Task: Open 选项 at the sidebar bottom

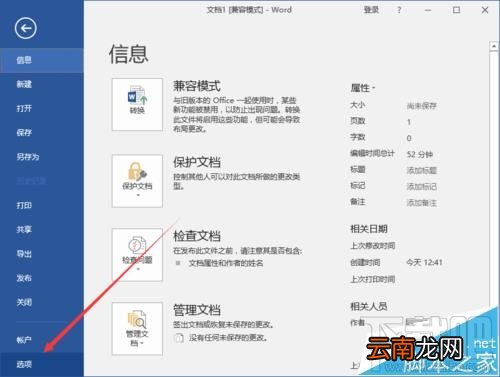Action: pos(42,365)
